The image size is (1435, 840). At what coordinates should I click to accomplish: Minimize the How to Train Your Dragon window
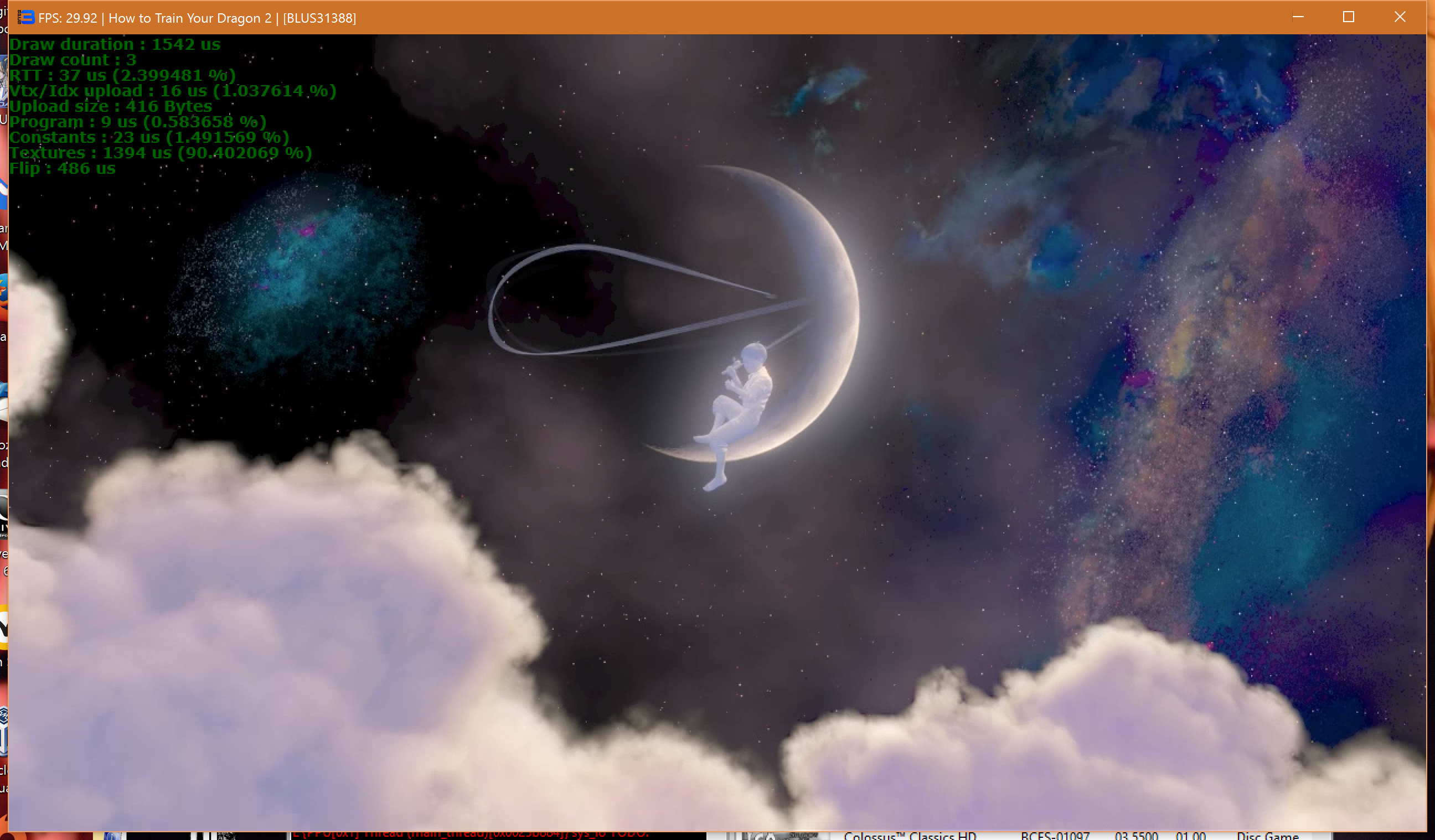pos(1298,17)
